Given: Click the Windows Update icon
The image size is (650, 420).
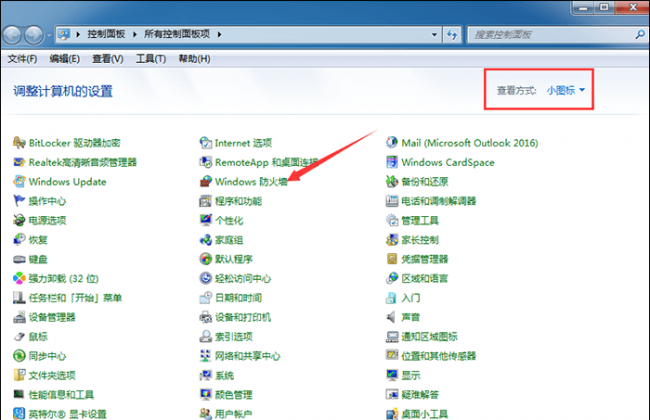Looking at the screenshot, I should pos(19,182).
